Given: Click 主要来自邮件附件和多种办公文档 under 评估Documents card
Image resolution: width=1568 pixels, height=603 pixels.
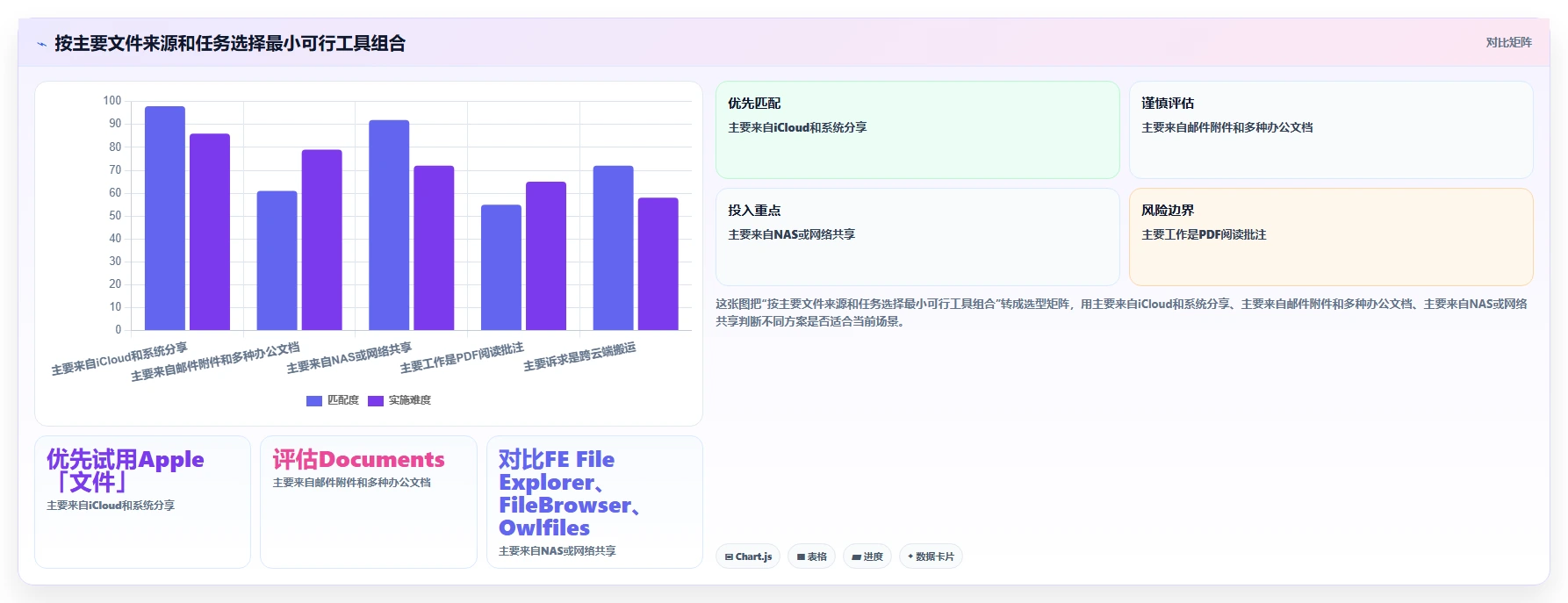Looking at the screenshot, I should click(351, 483).
